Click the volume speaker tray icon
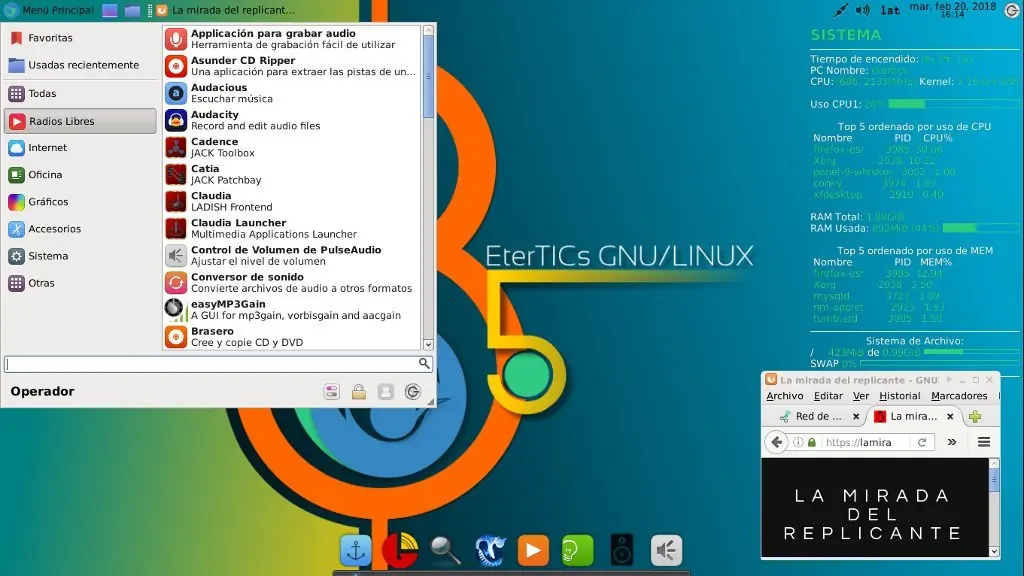 [x=863, y=10]
